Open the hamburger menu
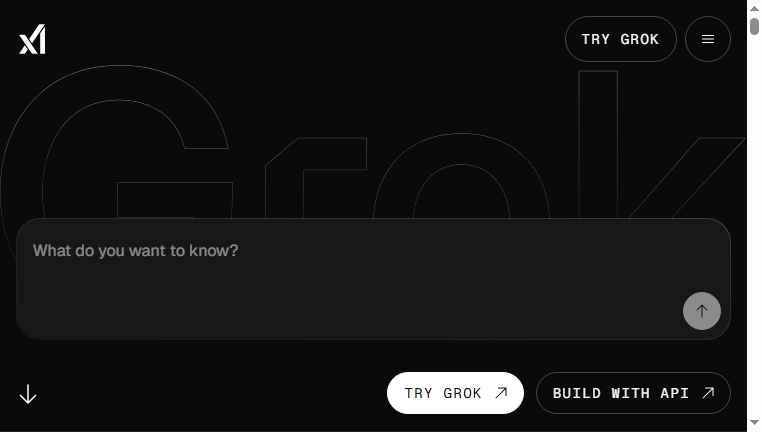 coord(708,39)
